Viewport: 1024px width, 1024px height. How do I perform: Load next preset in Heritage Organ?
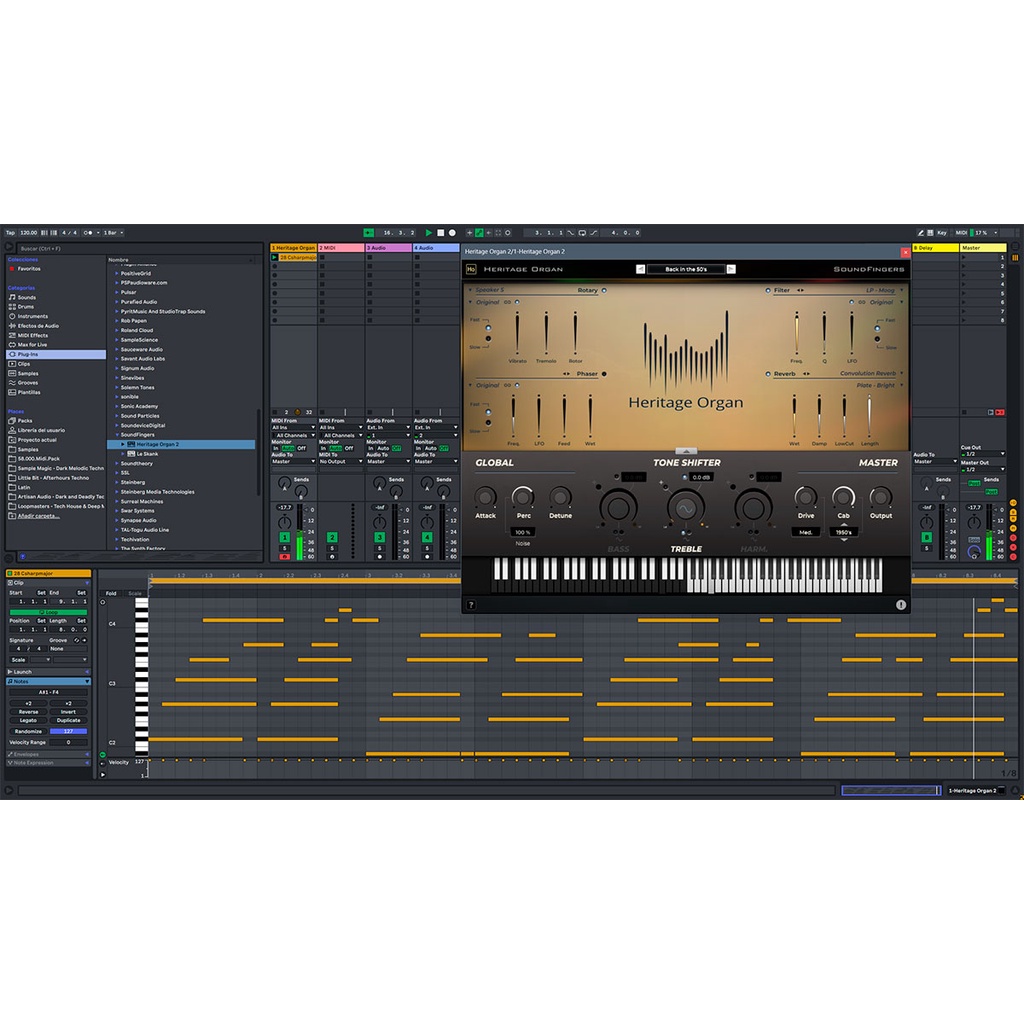click(x=731, y=269)
